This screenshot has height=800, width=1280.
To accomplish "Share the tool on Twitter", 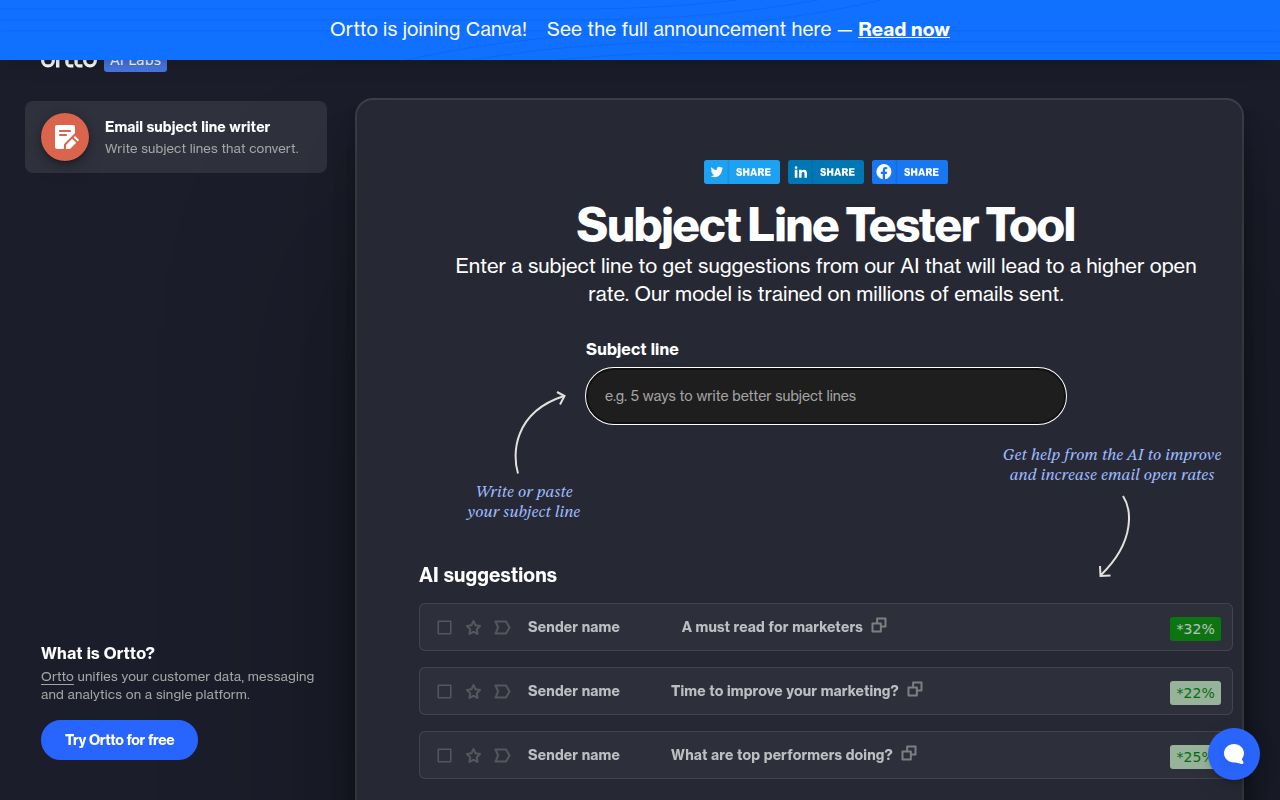I will pos(742,172).
